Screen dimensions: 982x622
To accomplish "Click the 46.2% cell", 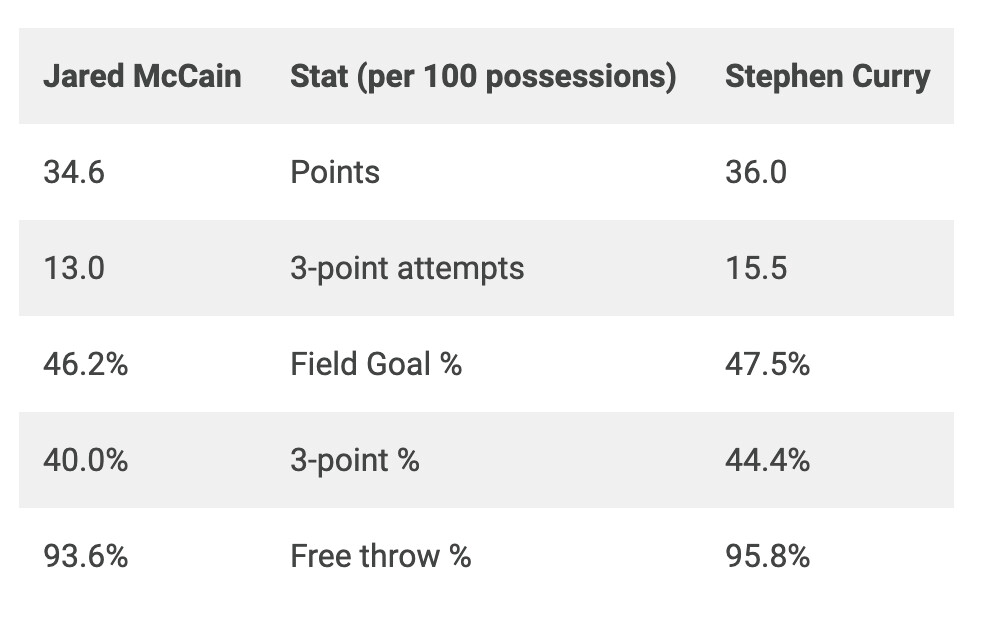I will [x=86, y=365].
